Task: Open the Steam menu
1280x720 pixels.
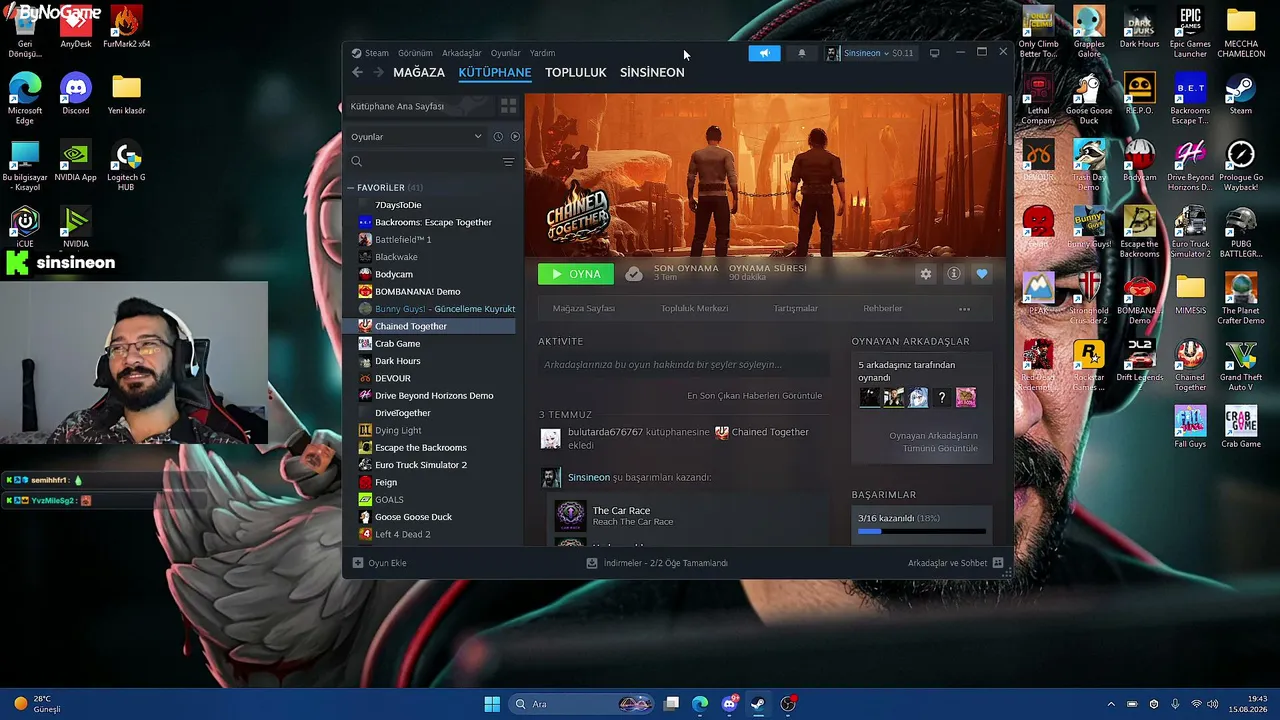Action: 377,53
